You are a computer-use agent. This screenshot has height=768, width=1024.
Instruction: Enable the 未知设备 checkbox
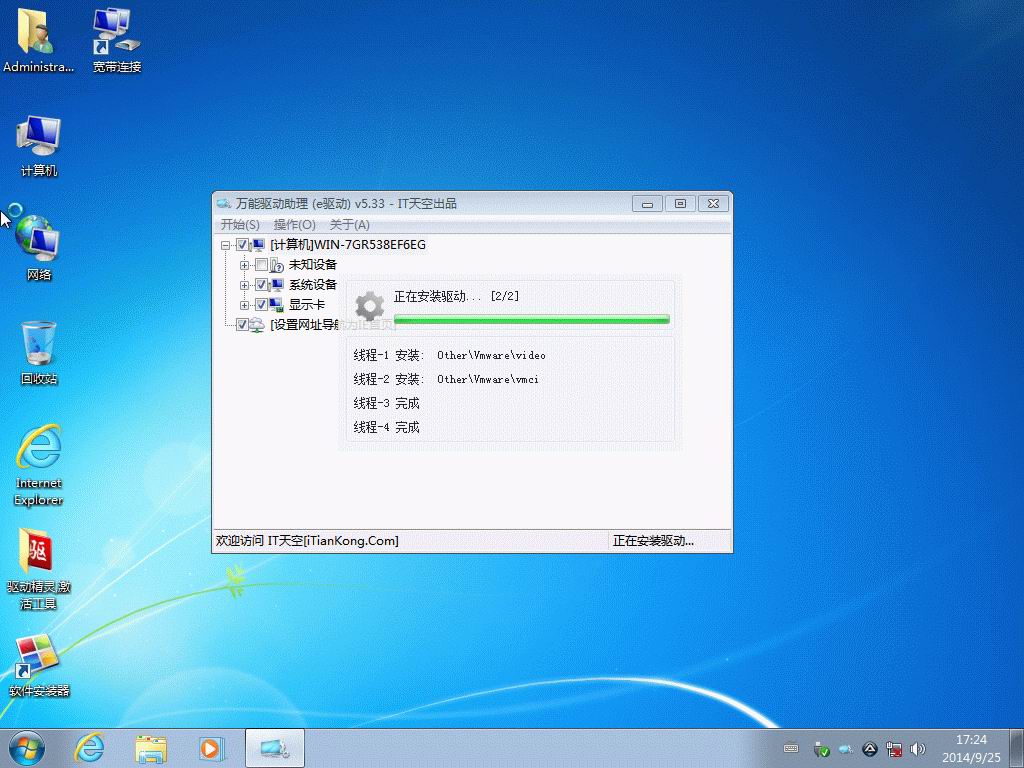261,265
